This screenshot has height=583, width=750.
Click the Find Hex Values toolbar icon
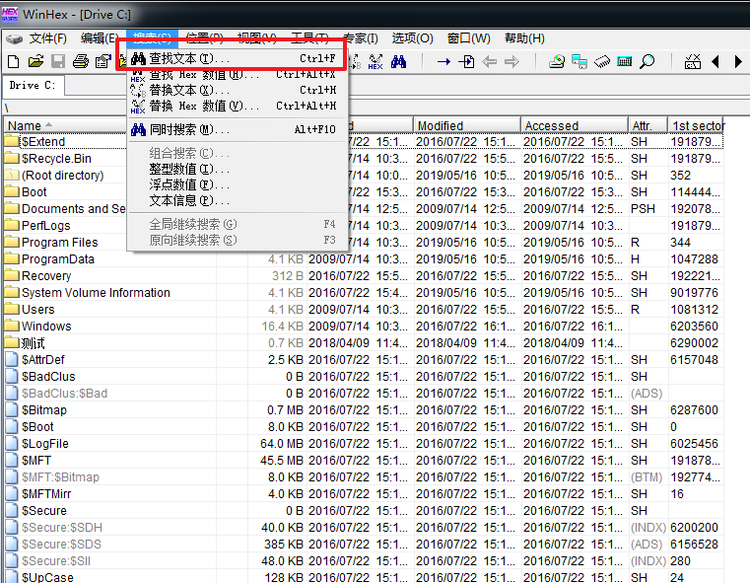[375, 62]
